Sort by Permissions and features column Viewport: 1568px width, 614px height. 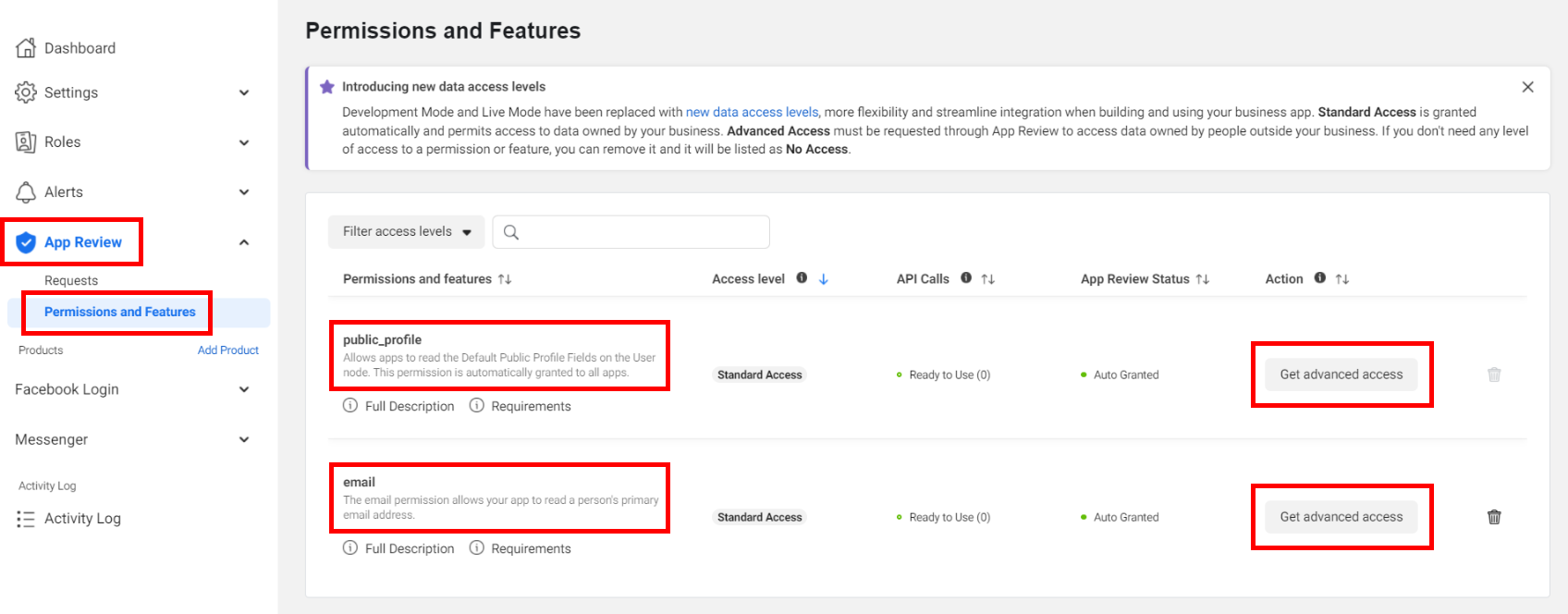tap(505, 279)
